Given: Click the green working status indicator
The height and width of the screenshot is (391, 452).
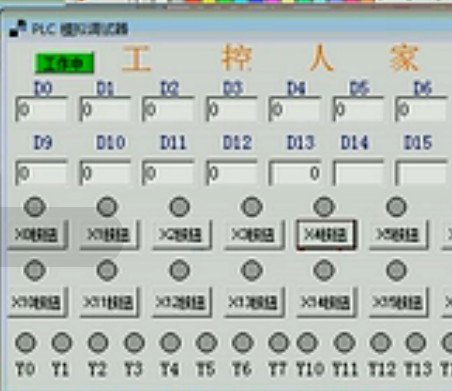Looking at the screenshot, I should (x=65, y=63).
